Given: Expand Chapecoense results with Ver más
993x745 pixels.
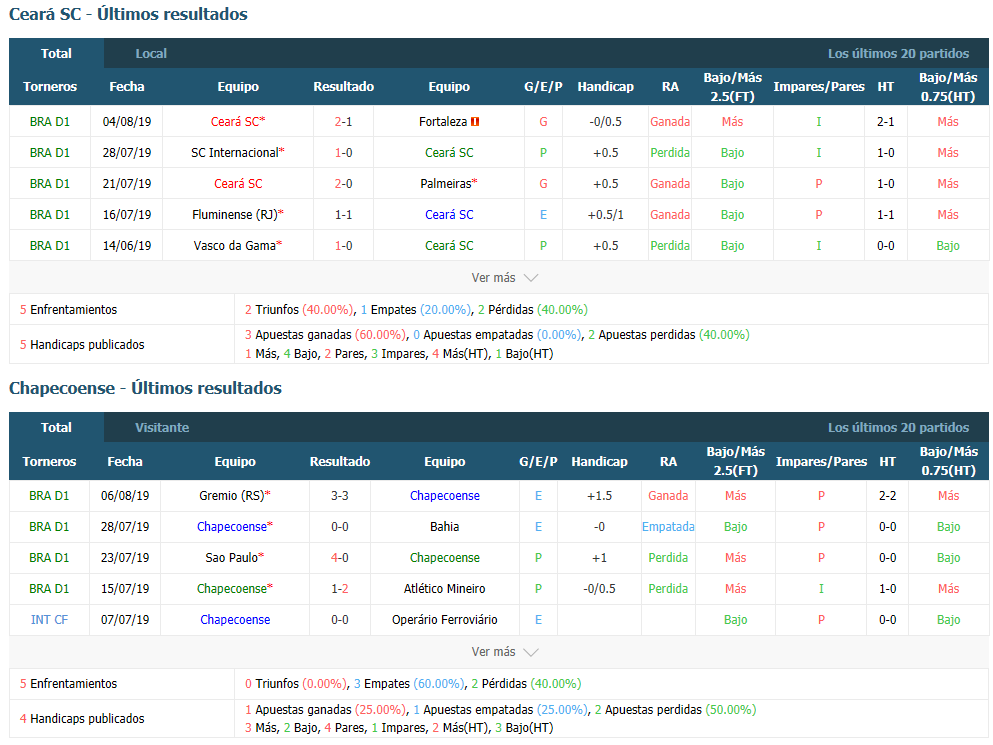Looking at the screenshot, I should click(x=504, y=651).
